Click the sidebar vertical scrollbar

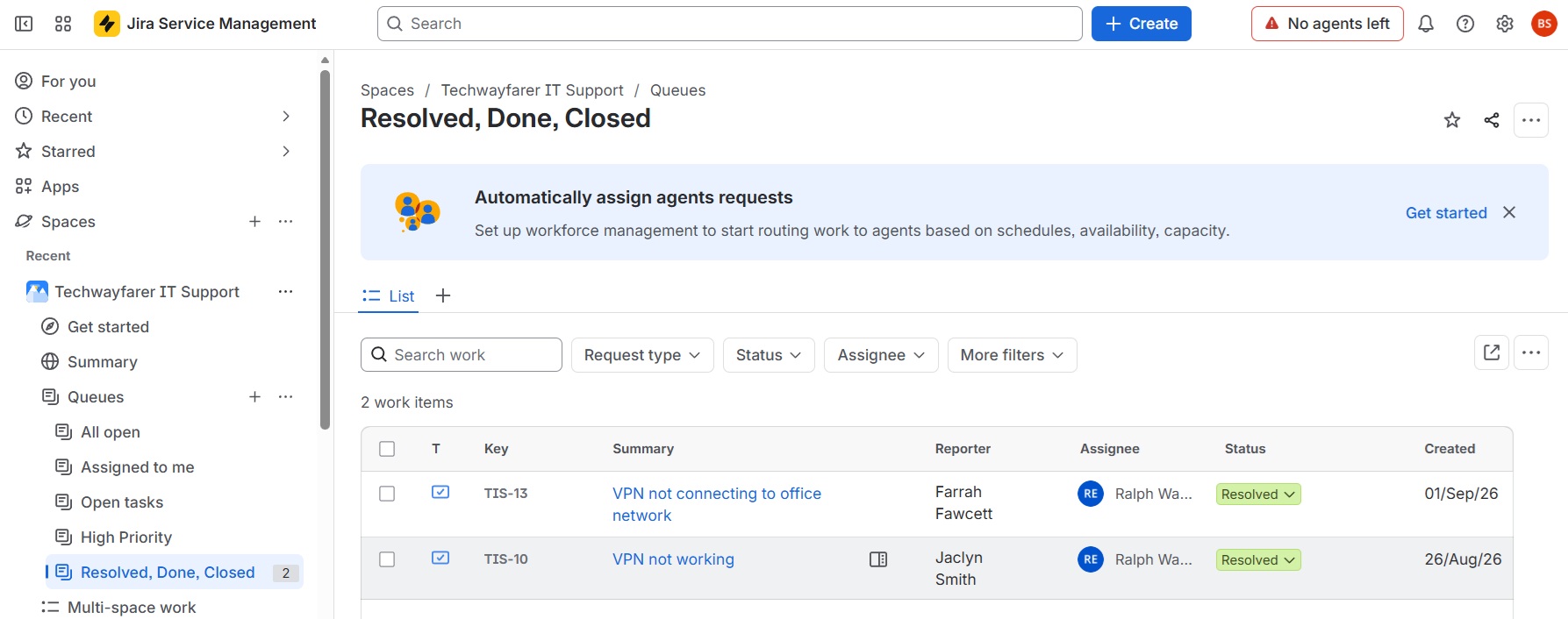click(x=325, y=250)
